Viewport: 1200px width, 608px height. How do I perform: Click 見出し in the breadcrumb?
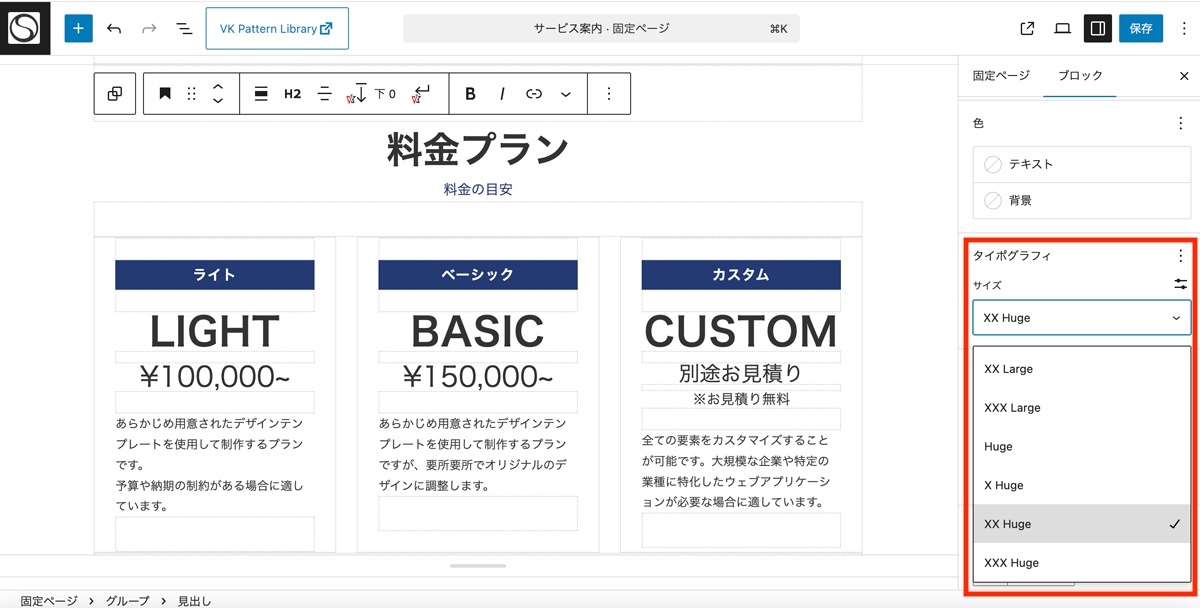[x=195, y=601]
